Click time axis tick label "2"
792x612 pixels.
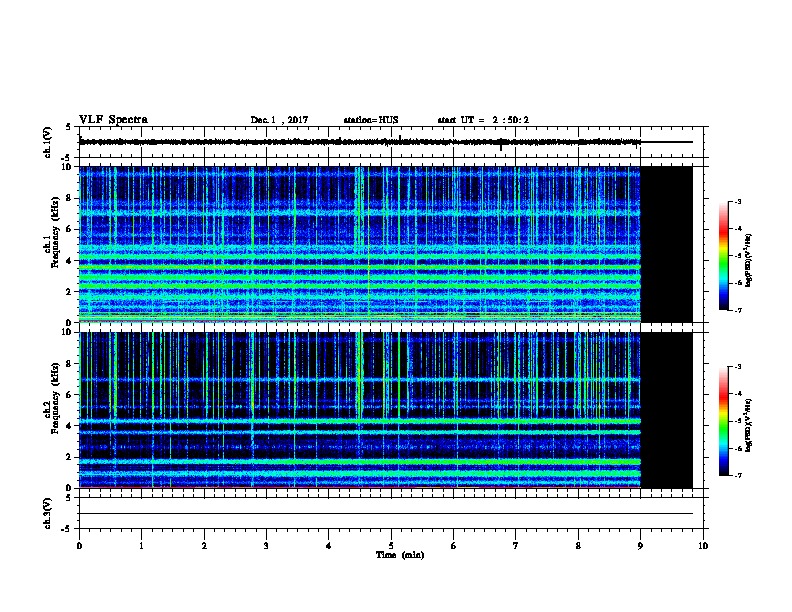coord(204,545)
